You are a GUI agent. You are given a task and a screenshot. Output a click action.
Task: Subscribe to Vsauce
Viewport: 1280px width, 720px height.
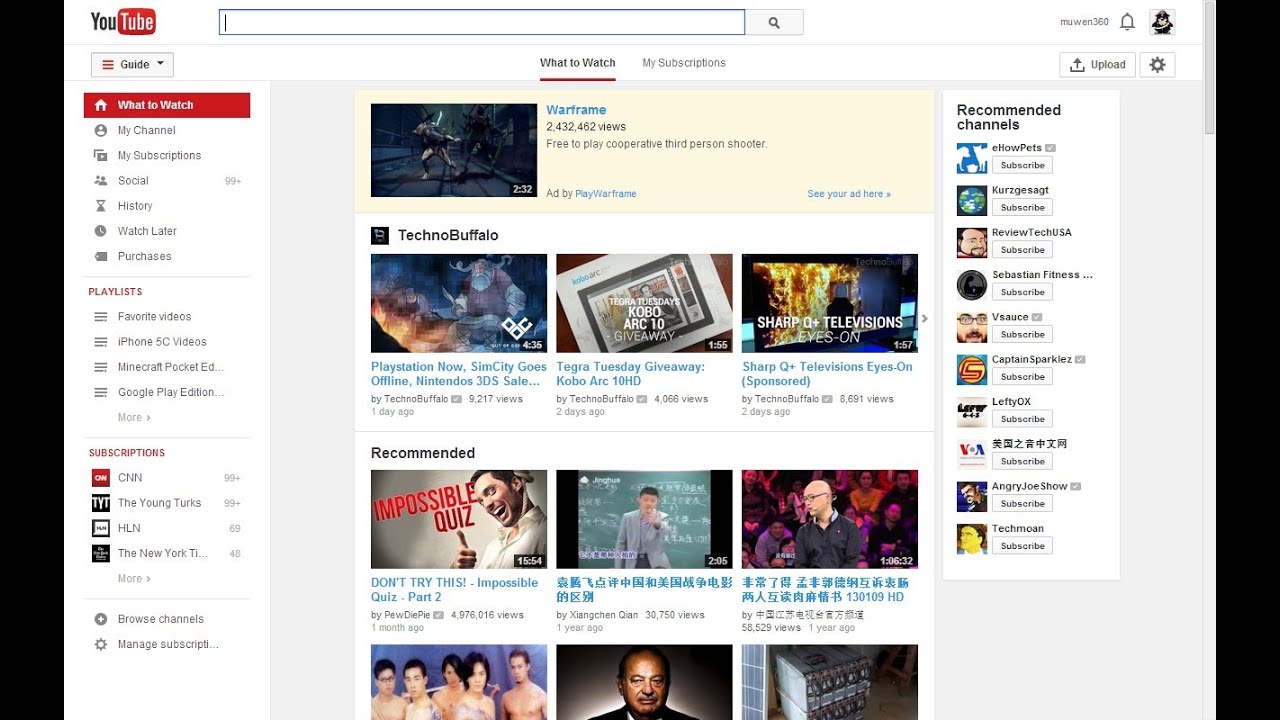point(1022,334)
